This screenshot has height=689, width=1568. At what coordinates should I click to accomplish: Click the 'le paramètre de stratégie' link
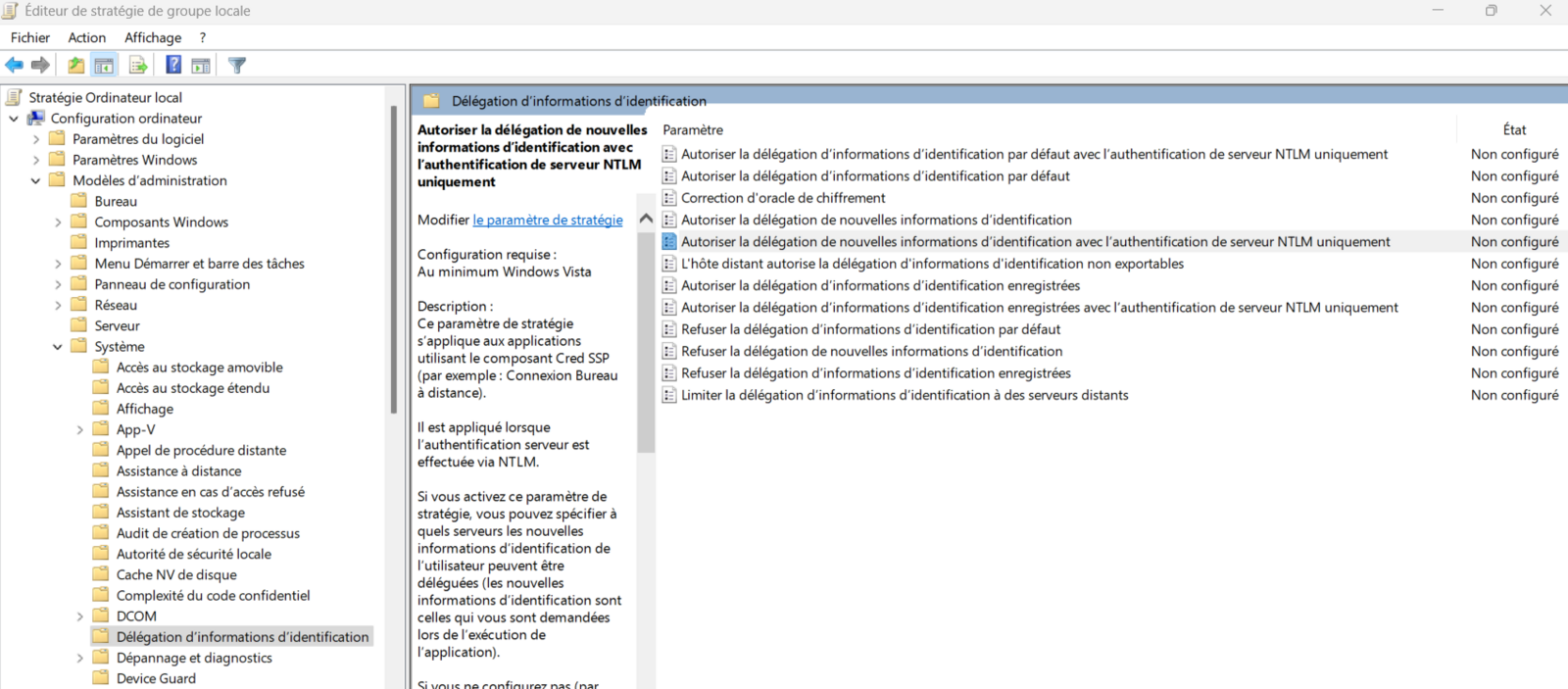coord(547,220)
